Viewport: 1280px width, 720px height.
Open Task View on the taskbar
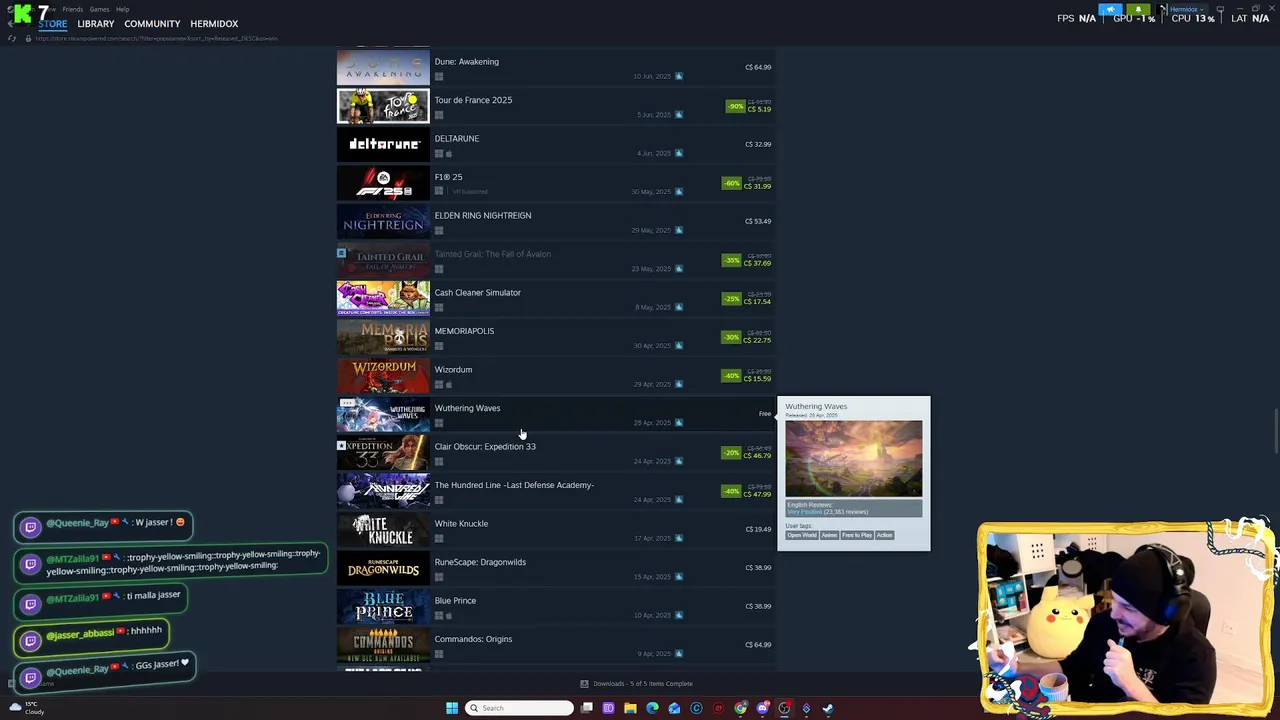click(x=587, y=708)
